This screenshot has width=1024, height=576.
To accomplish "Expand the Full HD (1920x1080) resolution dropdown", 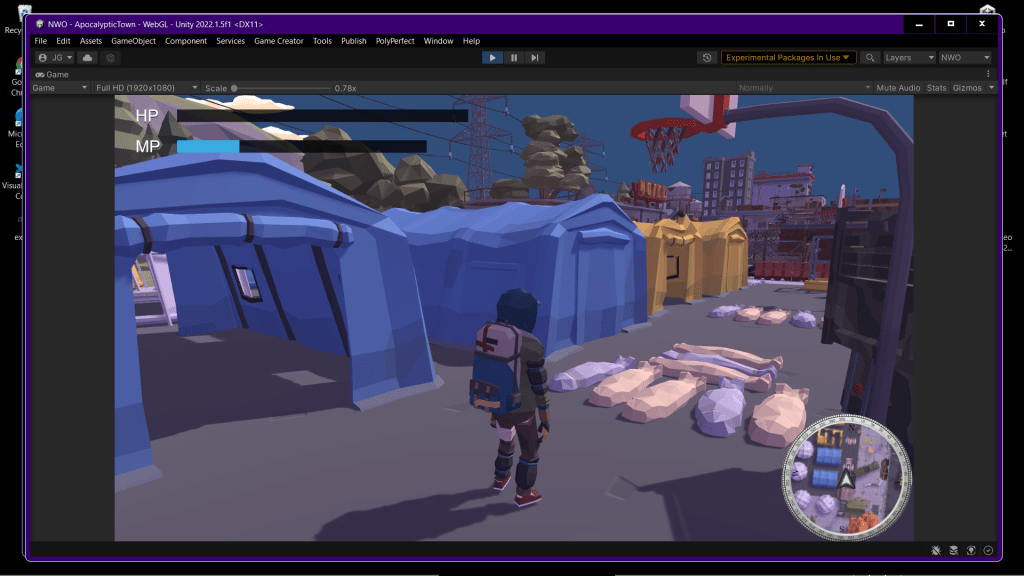I will (146, 88).
